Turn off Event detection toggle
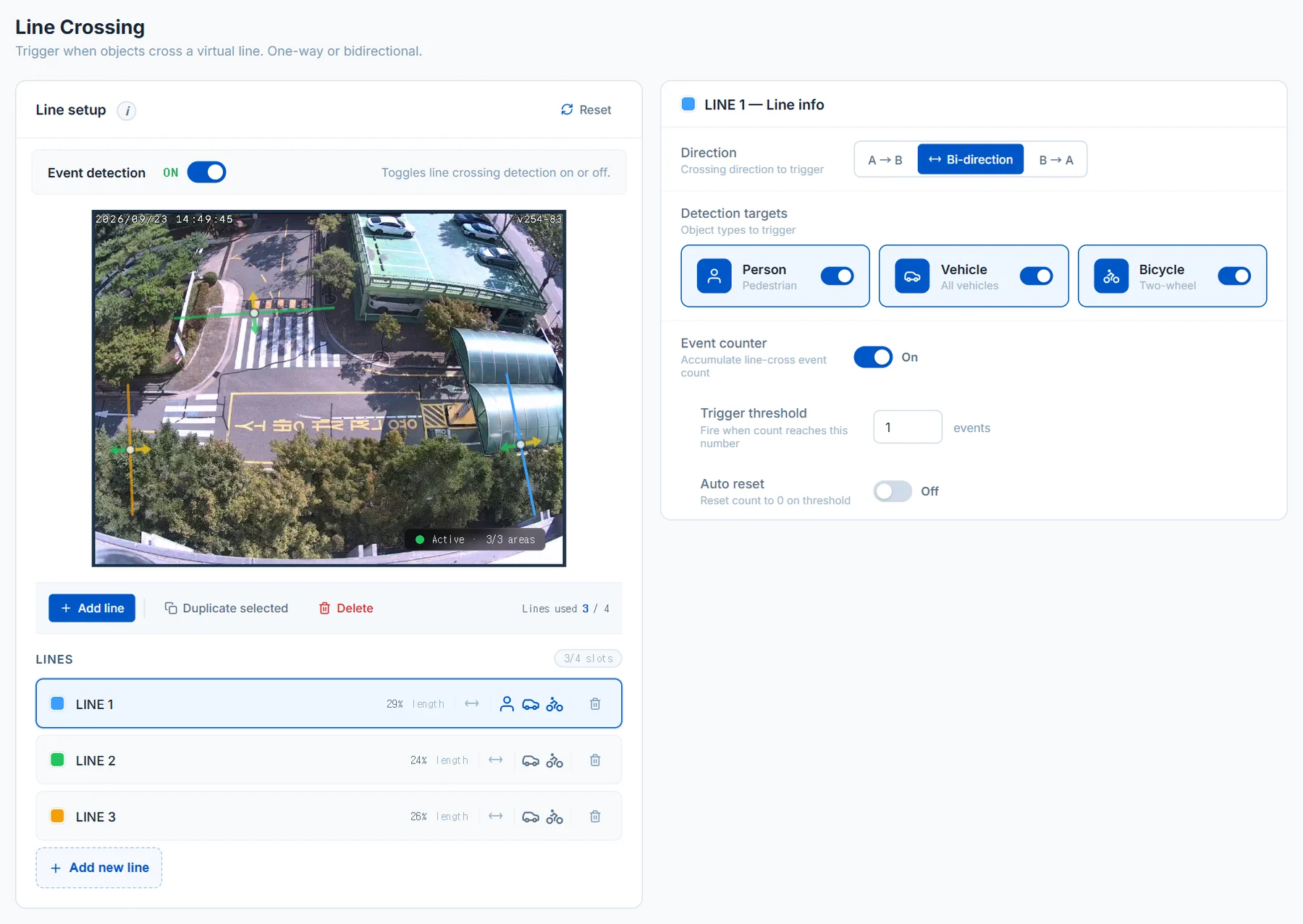Viewport: 1303px width, 924px height. coord(206,172)
